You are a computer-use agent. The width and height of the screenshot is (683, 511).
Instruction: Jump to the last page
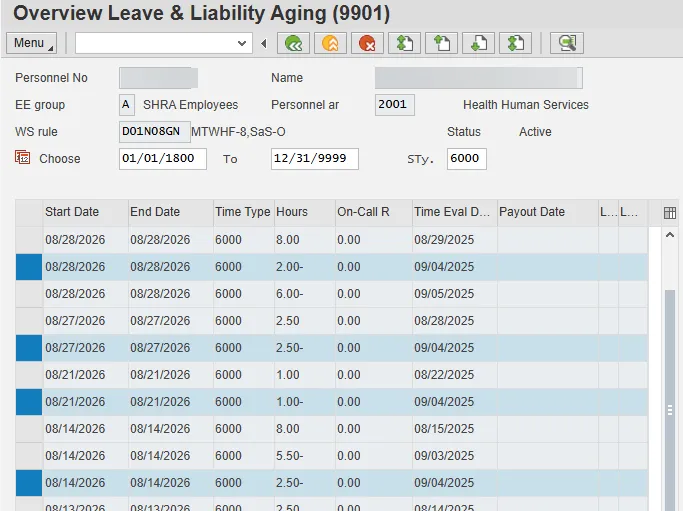click(x=515, y=43)
